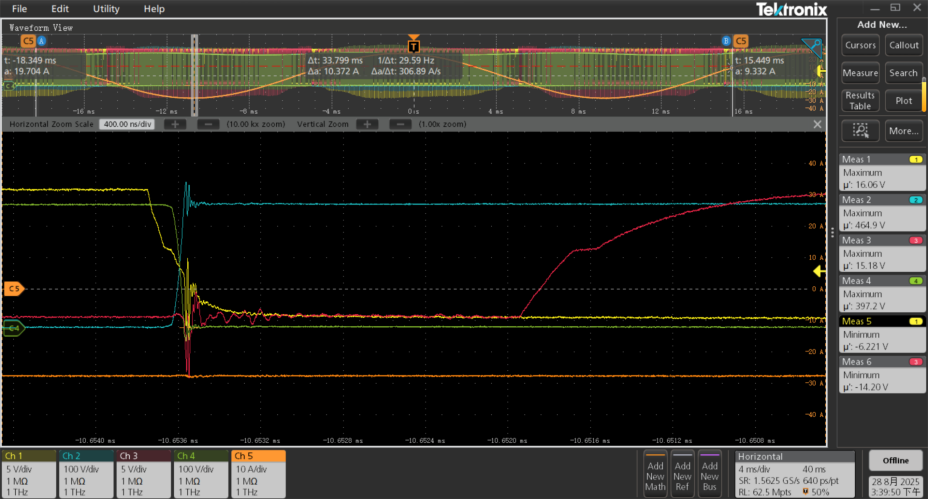Click the C5 channel handle on the left

point(14,289)
